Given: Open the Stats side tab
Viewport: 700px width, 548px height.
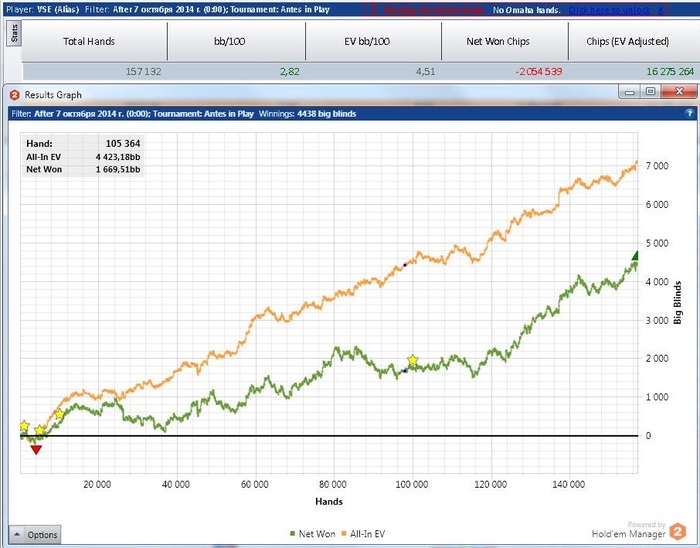Looking at the screenshot, I should click(x=13, y=33).
